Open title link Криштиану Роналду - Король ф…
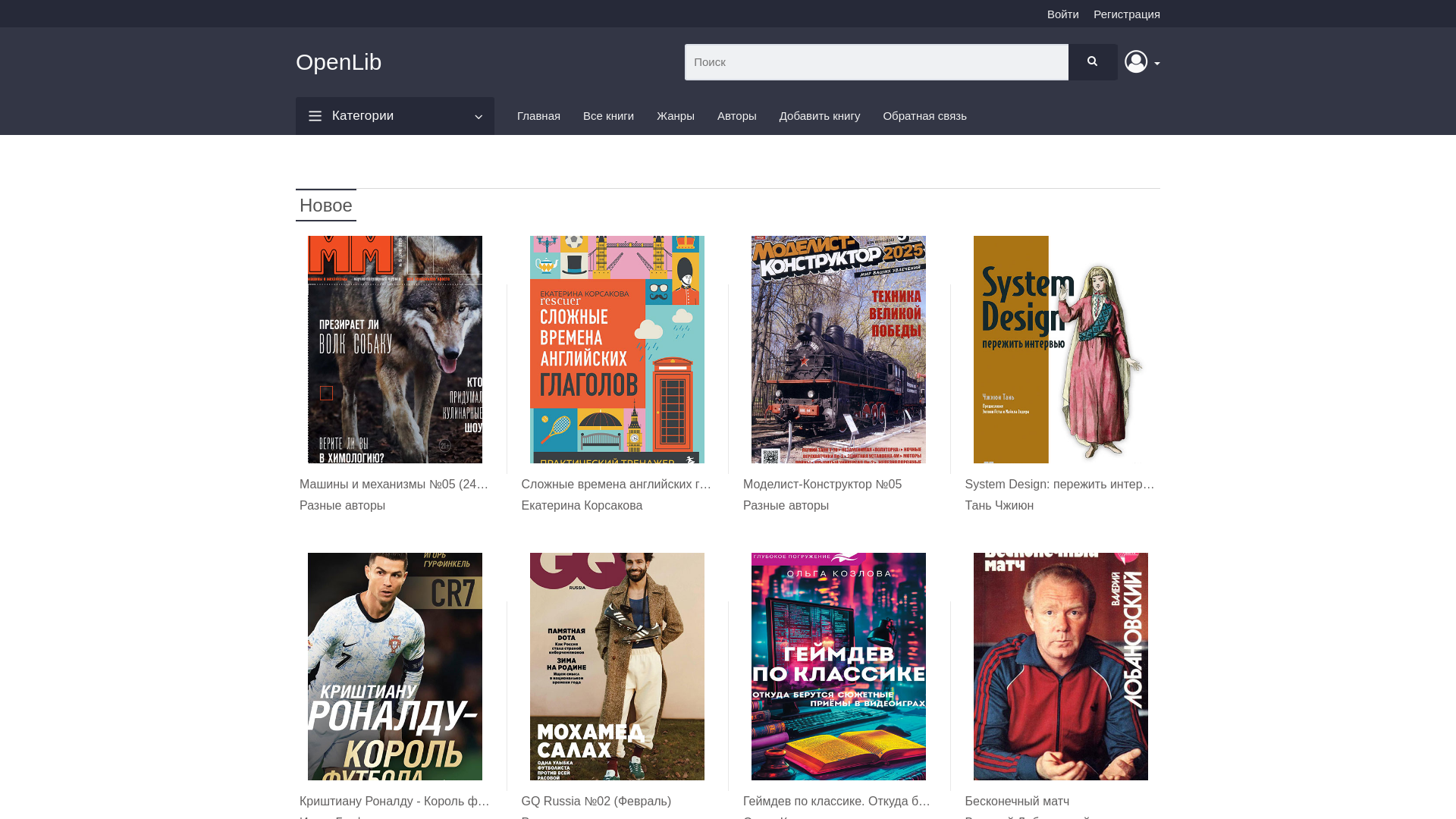The width and height of the screenshot is (1456, 819). click(395, 802)
